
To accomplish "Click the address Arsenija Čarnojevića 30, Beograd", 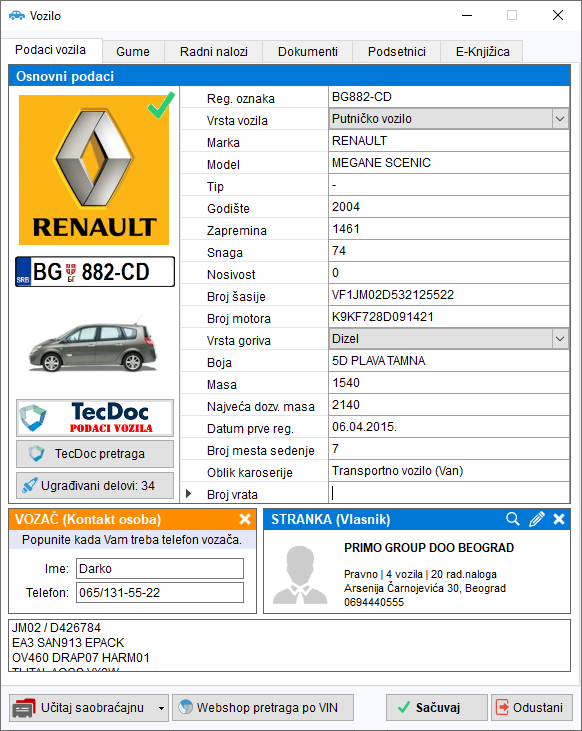I will pyautogui.click(x=425, y=588).
